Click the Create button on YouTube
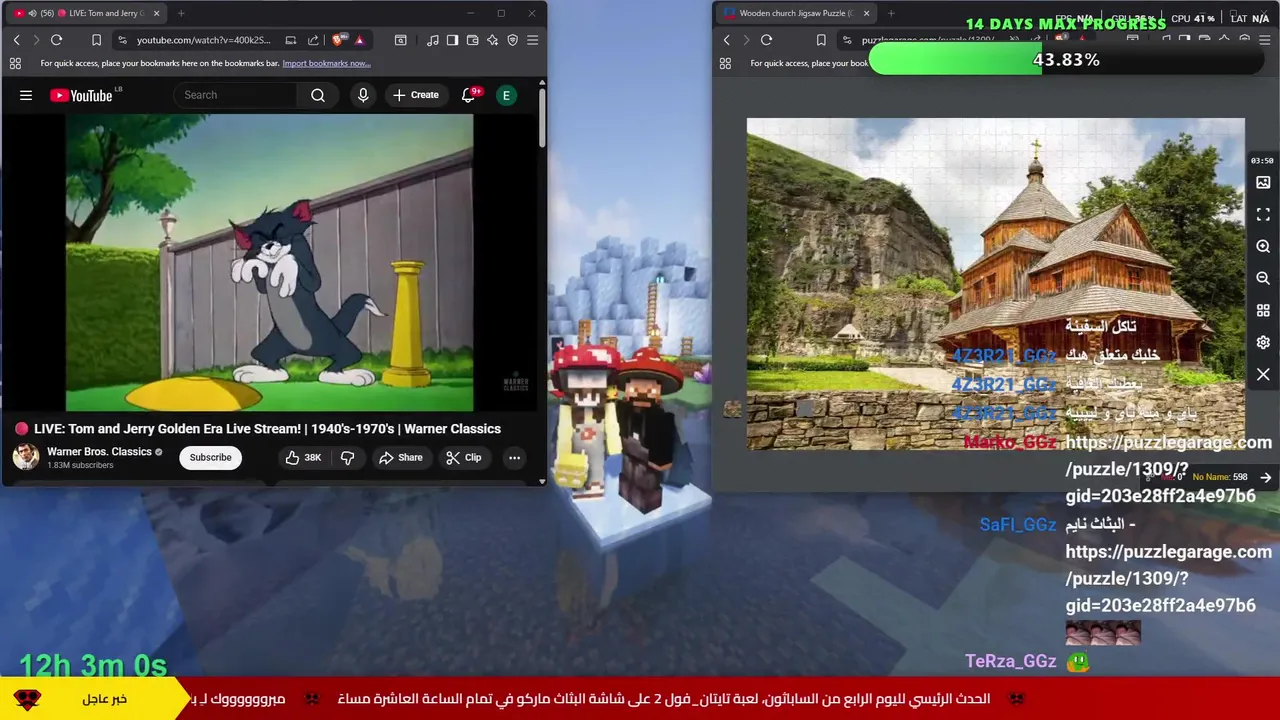The image size is (1280, 720). coord(416,95)
